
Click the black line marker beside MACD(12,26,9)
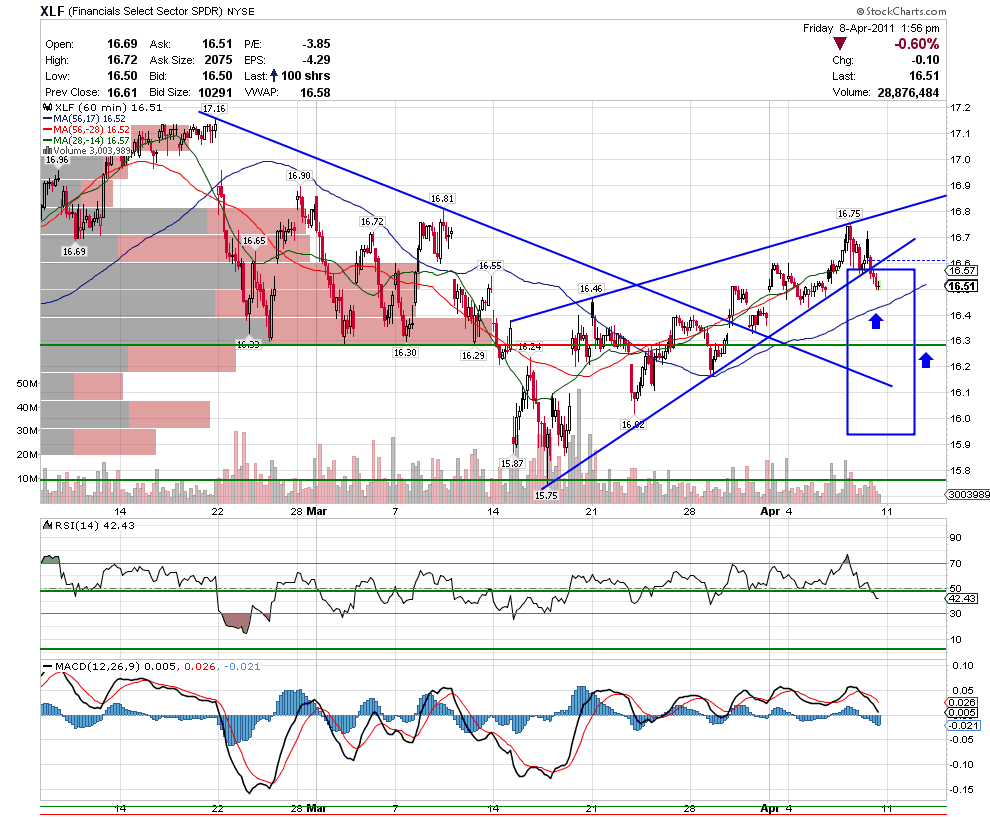(47, 666)
